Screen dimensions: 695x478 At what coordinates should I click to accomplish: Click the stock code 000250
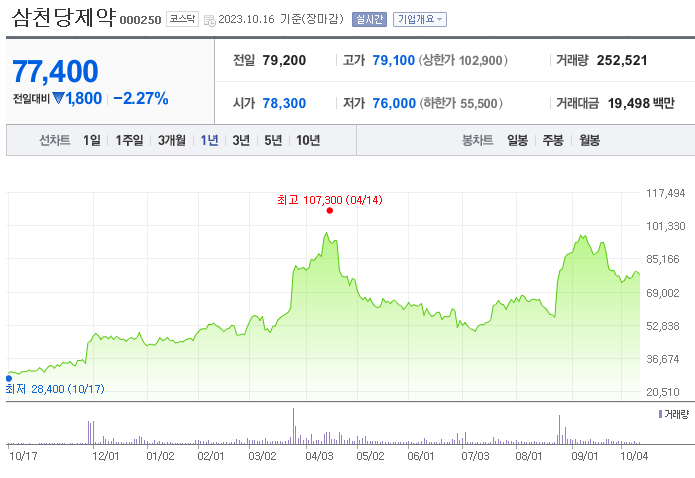[x=140, y=20]
